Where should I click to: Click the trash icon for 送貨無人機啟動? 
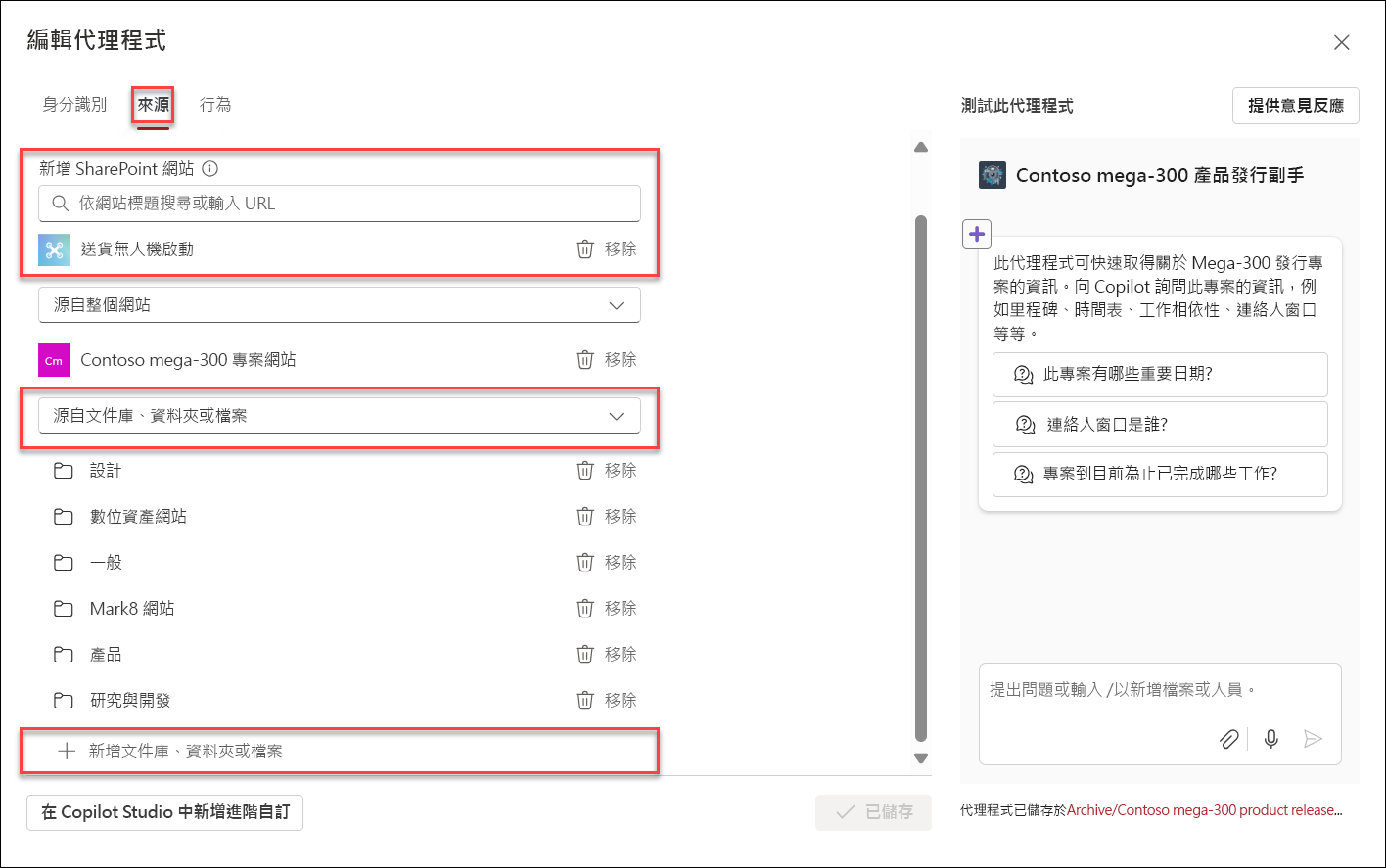coord(584,249)
